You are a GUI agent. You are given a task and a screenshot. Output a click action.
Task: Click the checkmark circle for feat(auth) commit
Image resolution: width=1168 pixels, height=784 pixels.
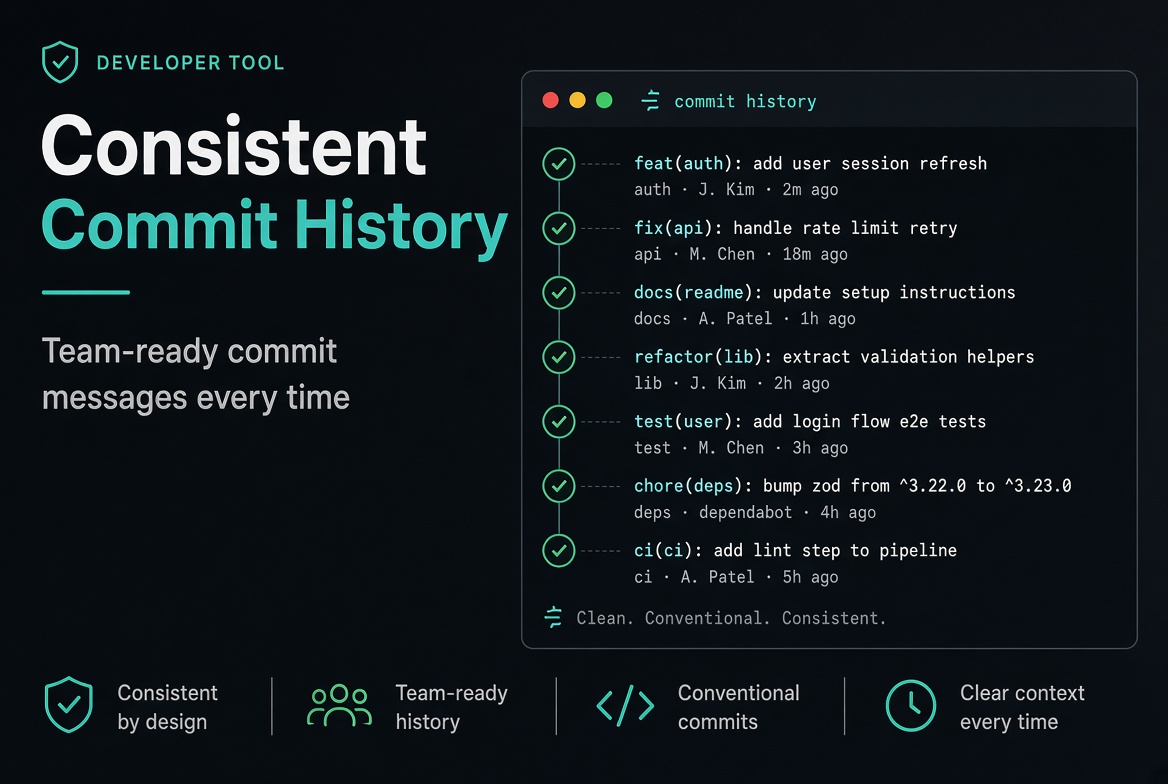coord(559,164)
